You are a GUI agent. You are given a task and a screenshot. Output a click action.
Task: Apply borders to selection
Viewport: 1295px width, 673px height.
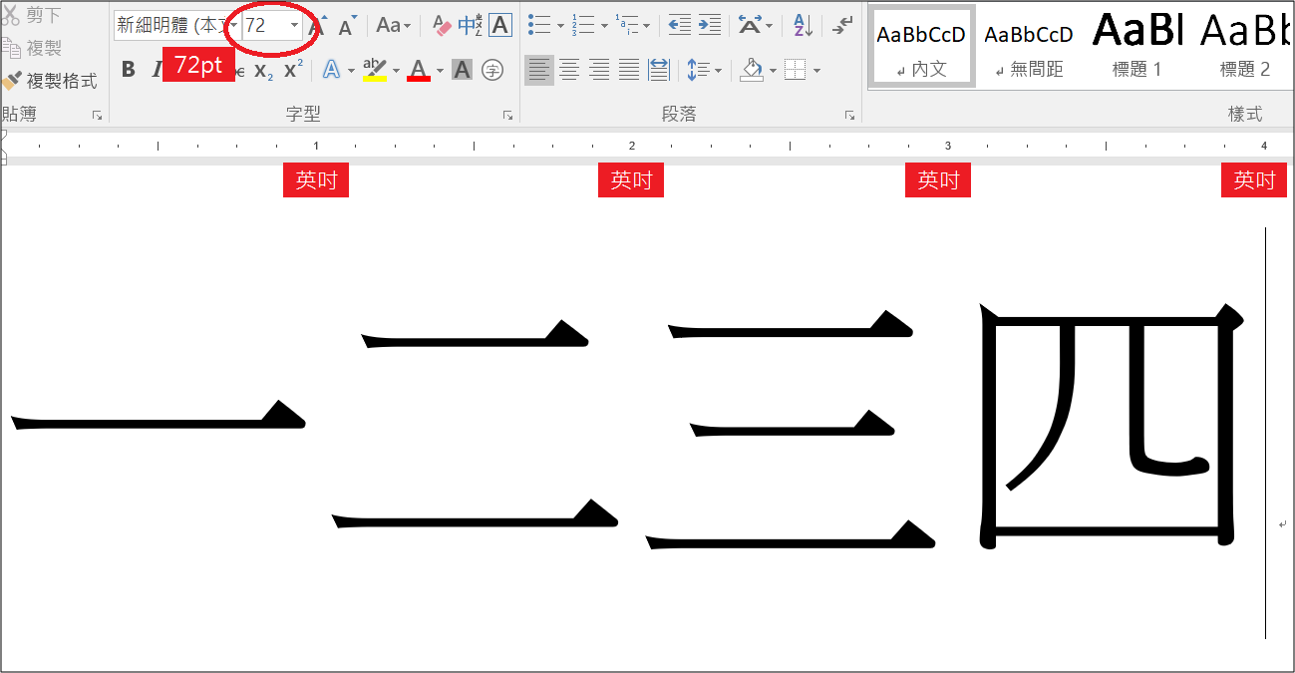pos(795,70)
